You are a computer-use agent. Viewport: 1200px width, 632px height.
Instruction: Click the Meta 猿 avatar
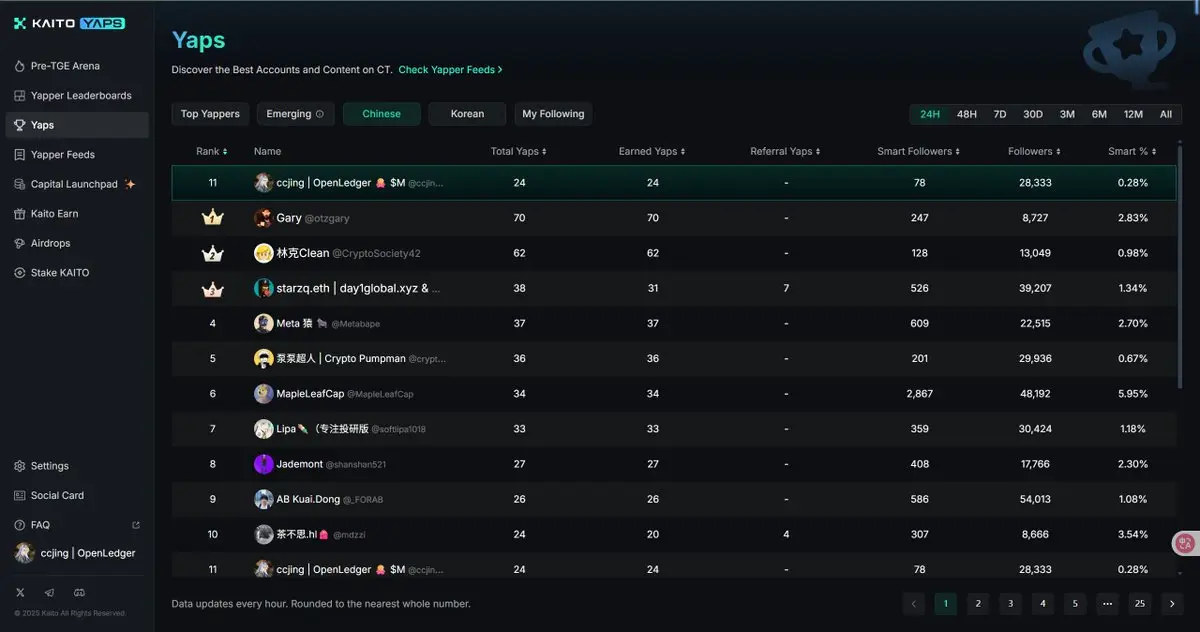point(263,323)
